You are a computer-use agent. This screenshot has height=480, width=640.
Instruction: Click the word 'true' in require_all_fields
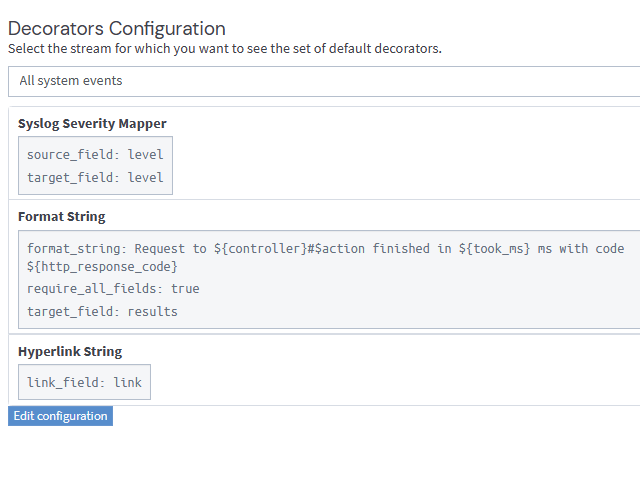click(x=185, y=289)
